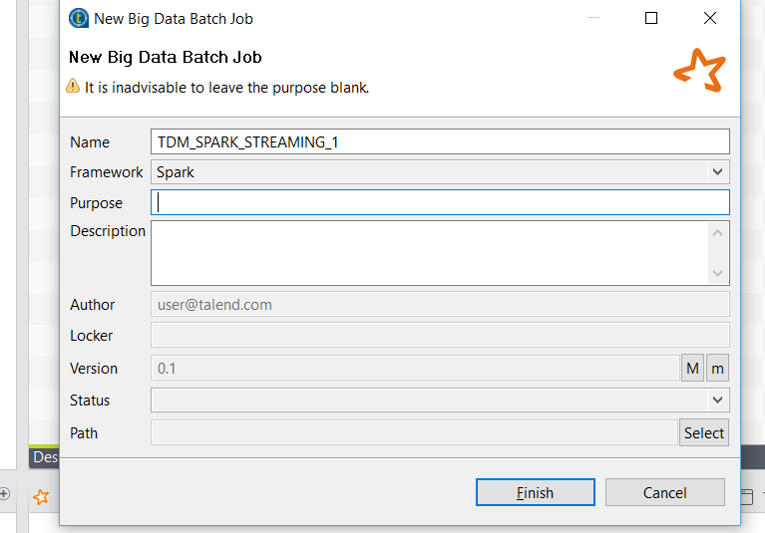765x533 pixels.
Task: Click the Description scrollbar up arrow
Action: (x=718, y=233)
